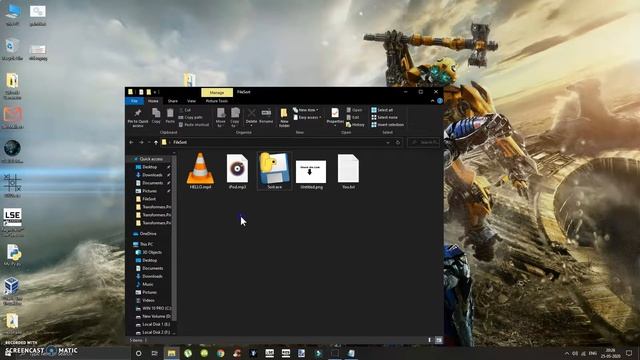Open the Recent locations dropdown arrow
The width and height of the screenshot is (640, 360).
(x=149, y=142)
